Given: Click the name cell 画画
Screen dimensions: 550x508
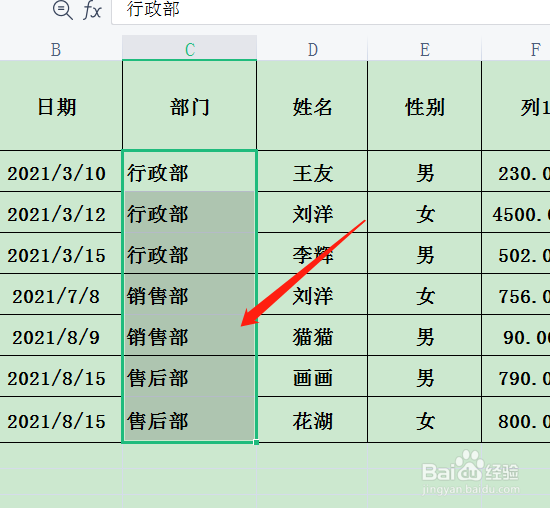Looking at the screenshot, I should pyautogui.click(x=312, y=376).
